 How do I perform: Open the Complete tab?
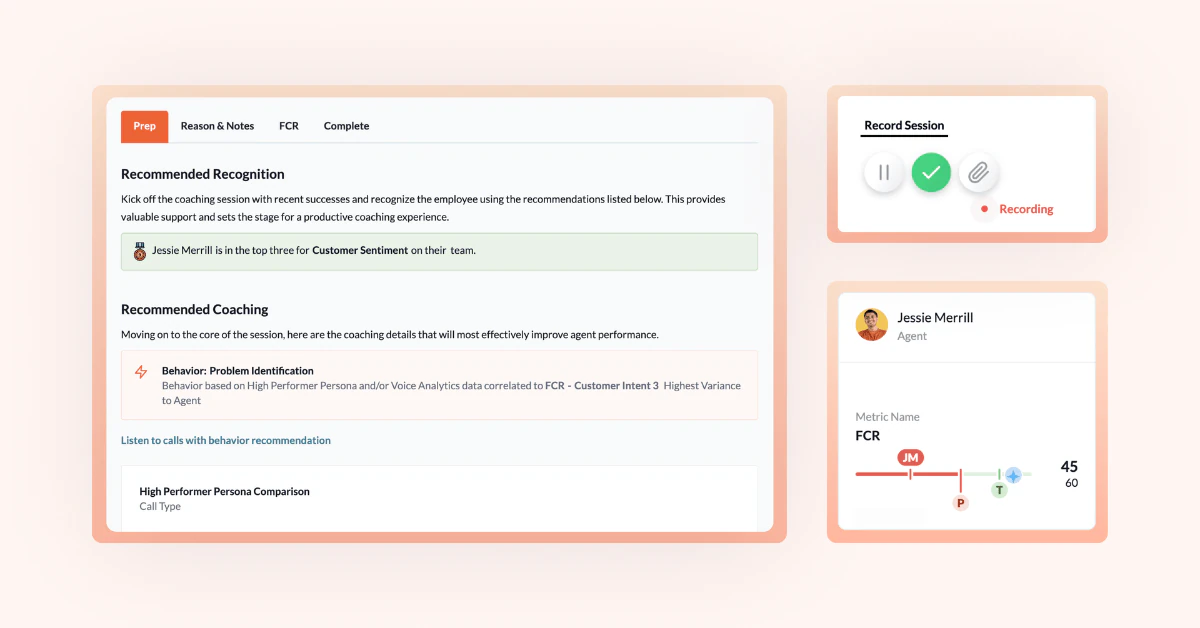[346, 126]
